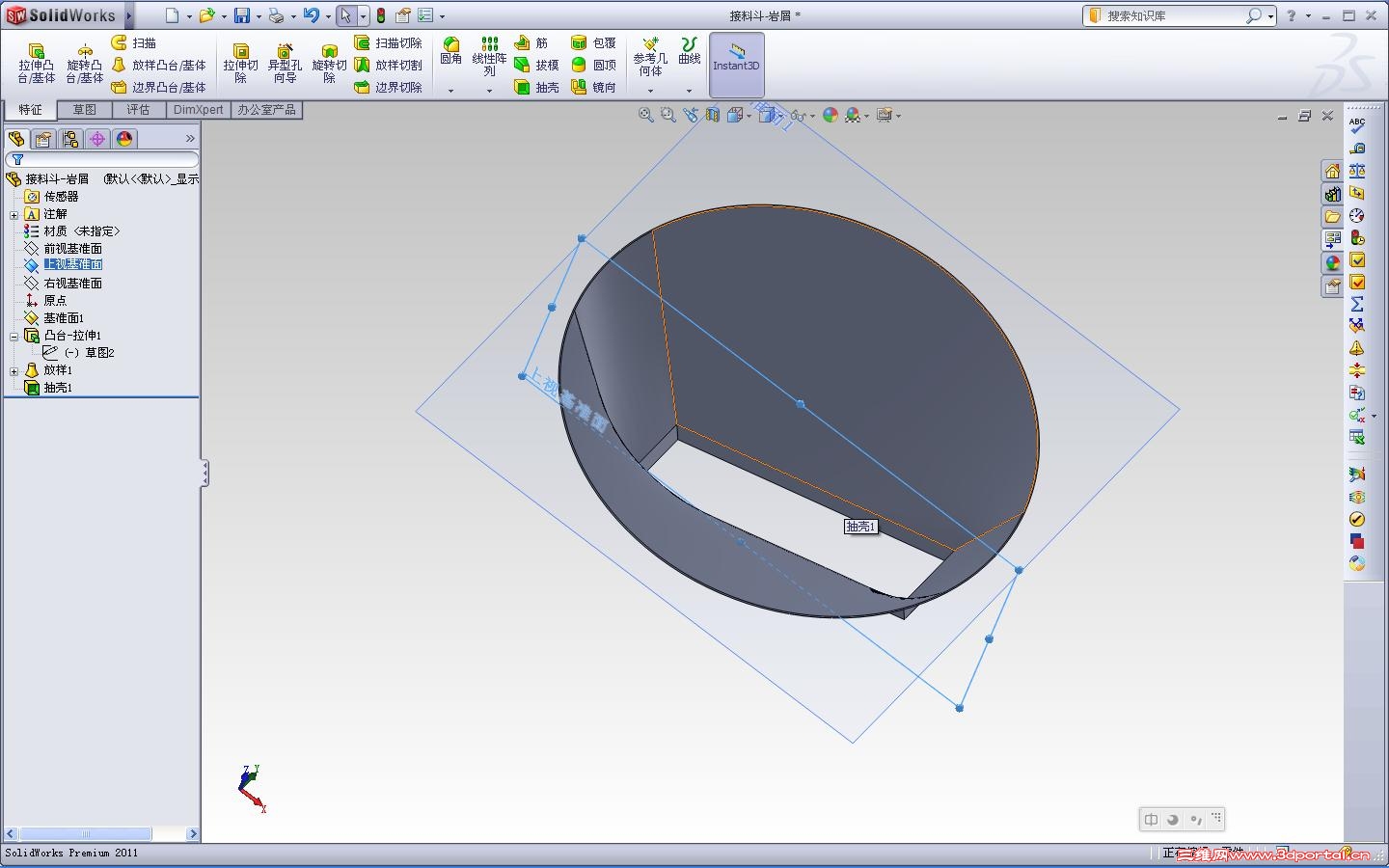The image size is (1389, 868).
Task: Select the 圆角 fillet tool
Action: click(x=450, y=50)
